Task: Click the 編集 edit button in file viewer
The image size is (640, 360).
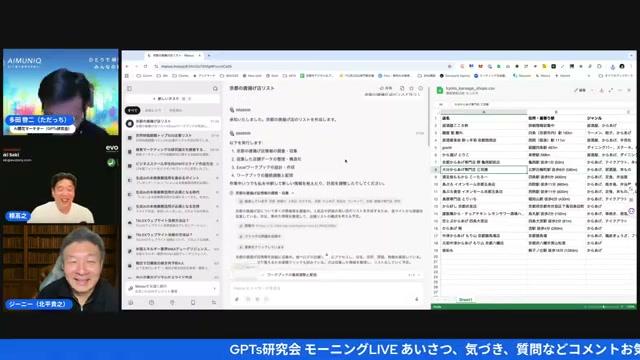Action: (x=580, y=90)
